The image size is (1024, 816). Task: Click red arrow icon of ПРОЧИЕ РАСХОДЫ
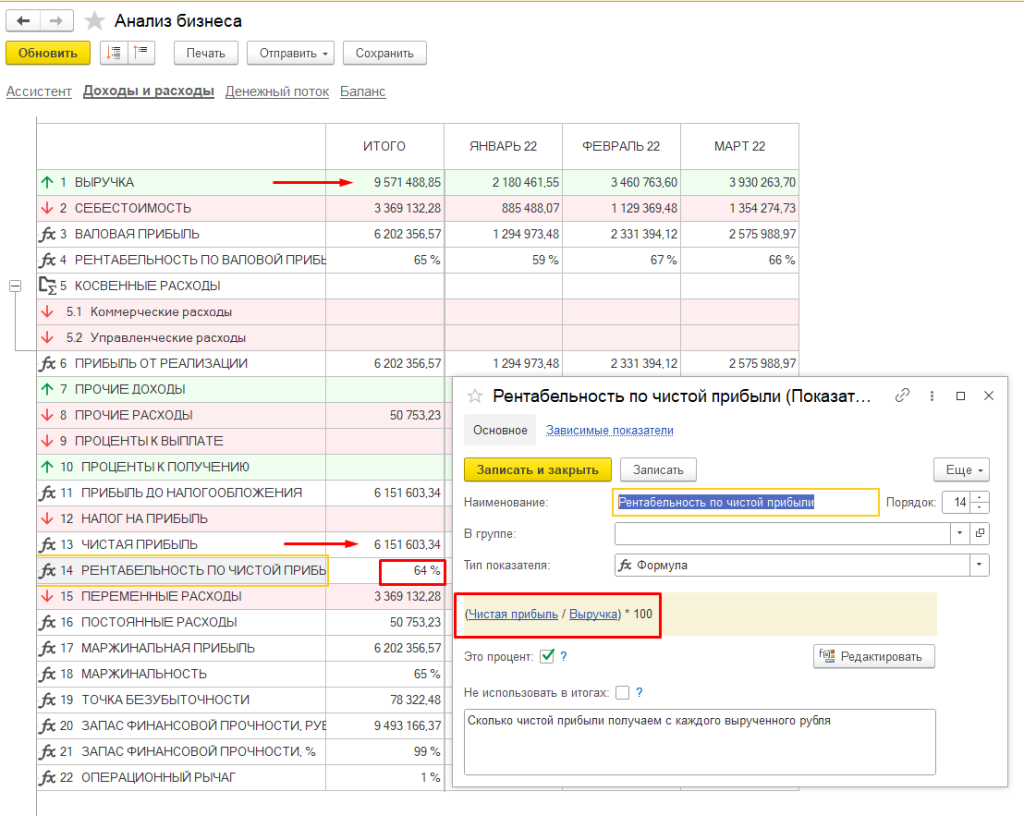coord(47,415)
